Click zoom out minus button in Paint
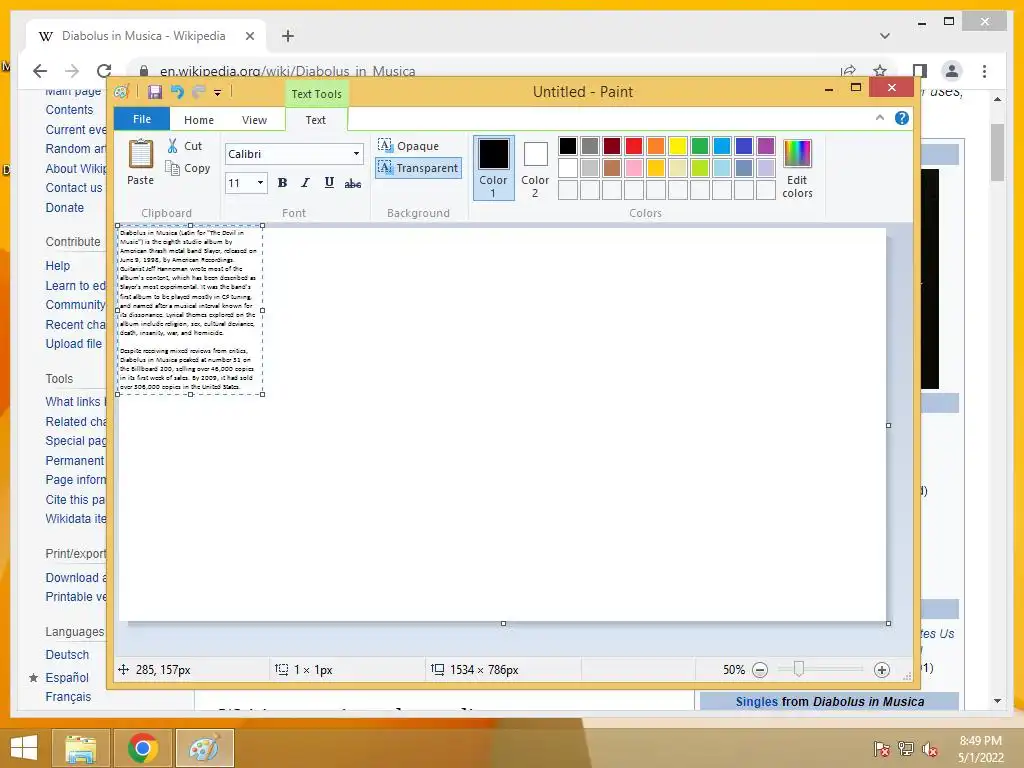The width and height of the screenshot is (1024, 768). (760, 669)
